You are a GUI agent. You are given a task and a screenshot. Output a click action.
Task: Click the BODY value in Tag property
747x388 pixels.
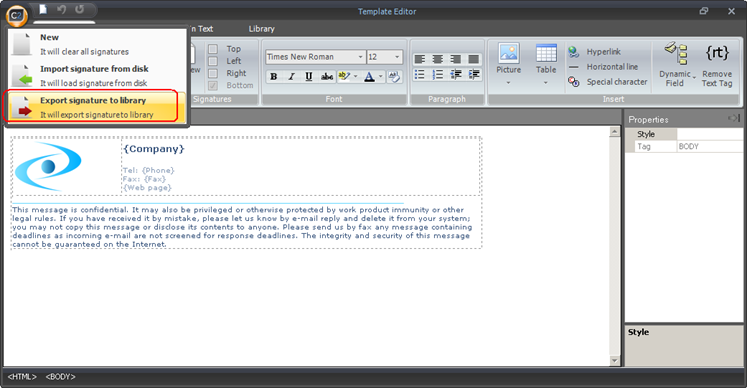(x=709, y=146)
